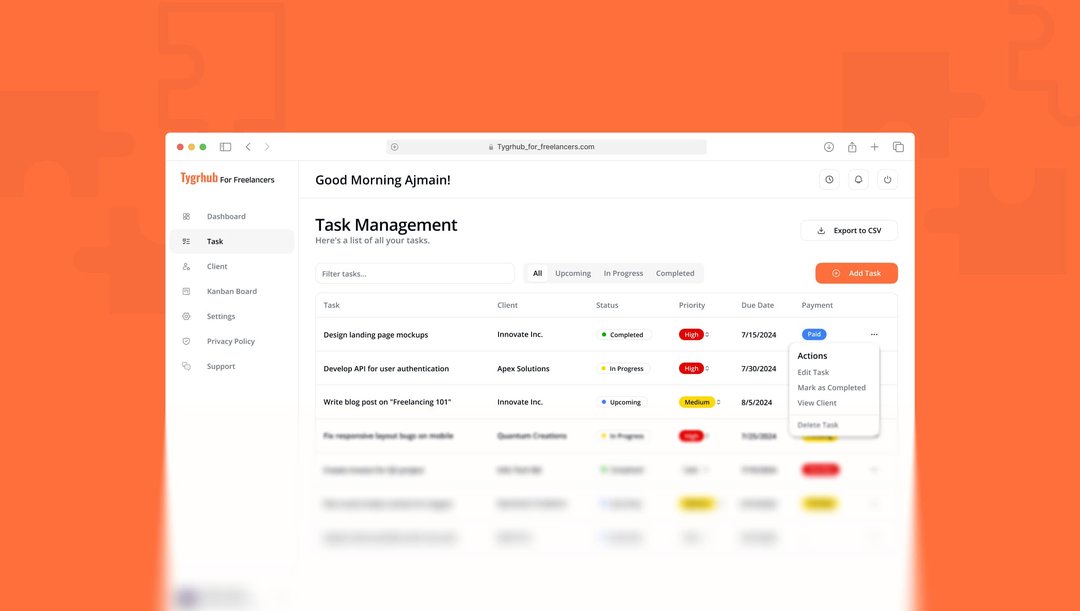Click the In Progress status badge for Develop API
1080x611 pixels.
pos(623,369)
